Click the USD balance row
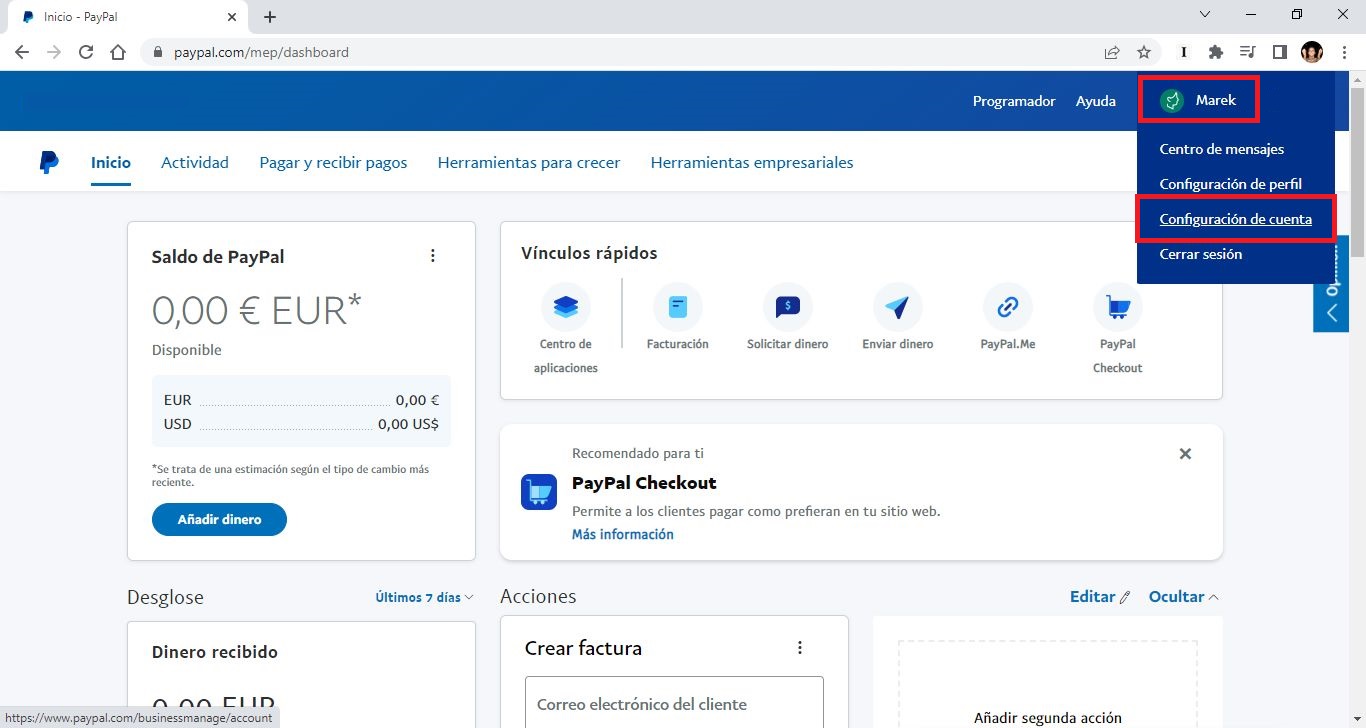 point(301,424)
